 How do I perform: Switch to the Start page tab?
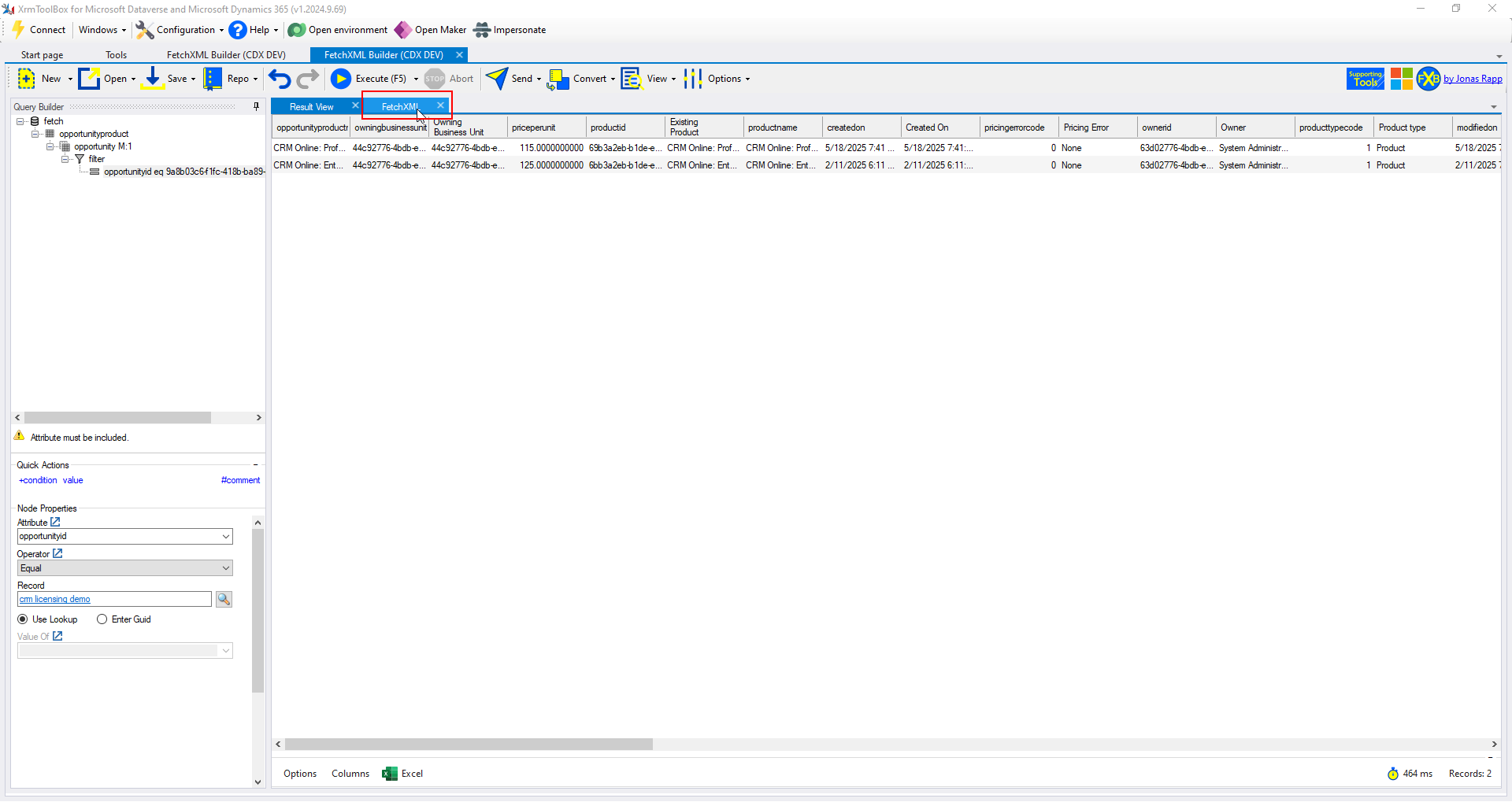pyautogui.click(x=43, y=55)
